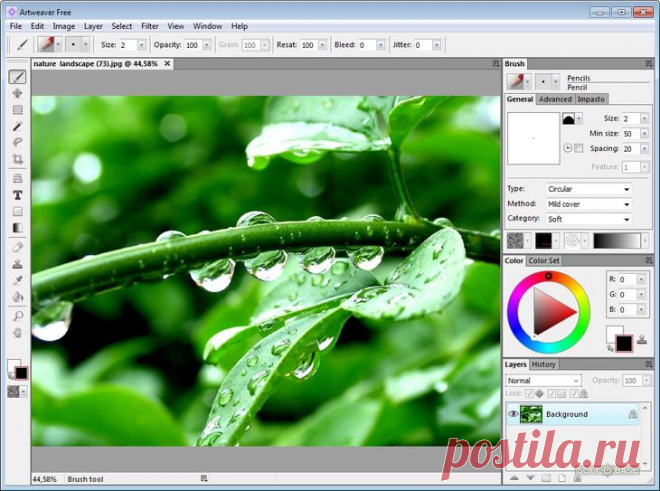The width and height of the screenshot is (660, 491).
Task: Open the brush tip picker in Brush panel
Action: pos(547,81)
